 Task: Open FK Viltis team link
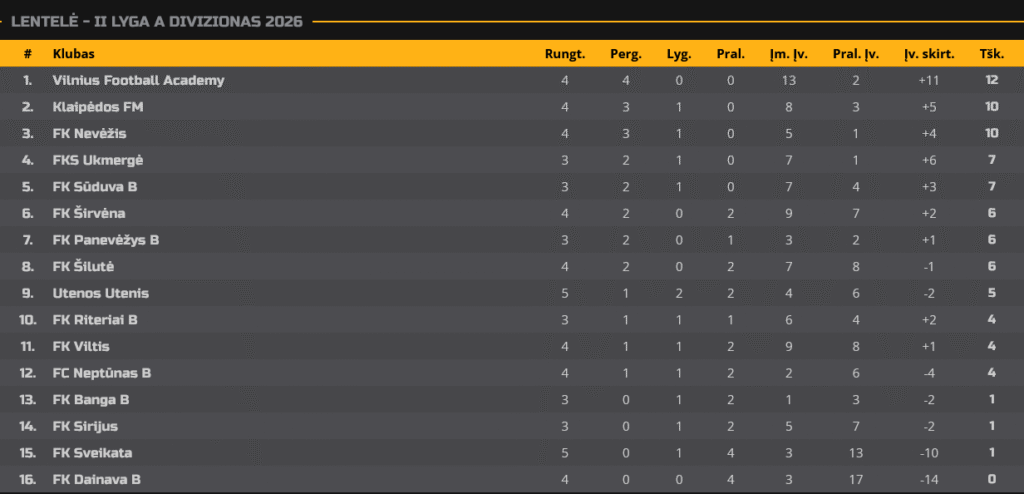[81, 346]
